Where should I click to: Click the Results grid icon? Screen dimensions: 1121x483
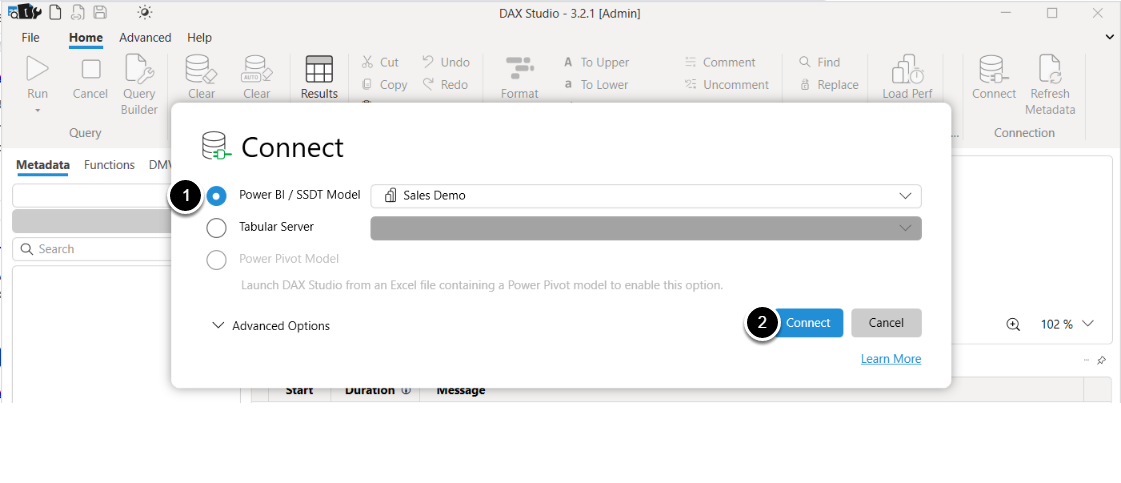319,69
